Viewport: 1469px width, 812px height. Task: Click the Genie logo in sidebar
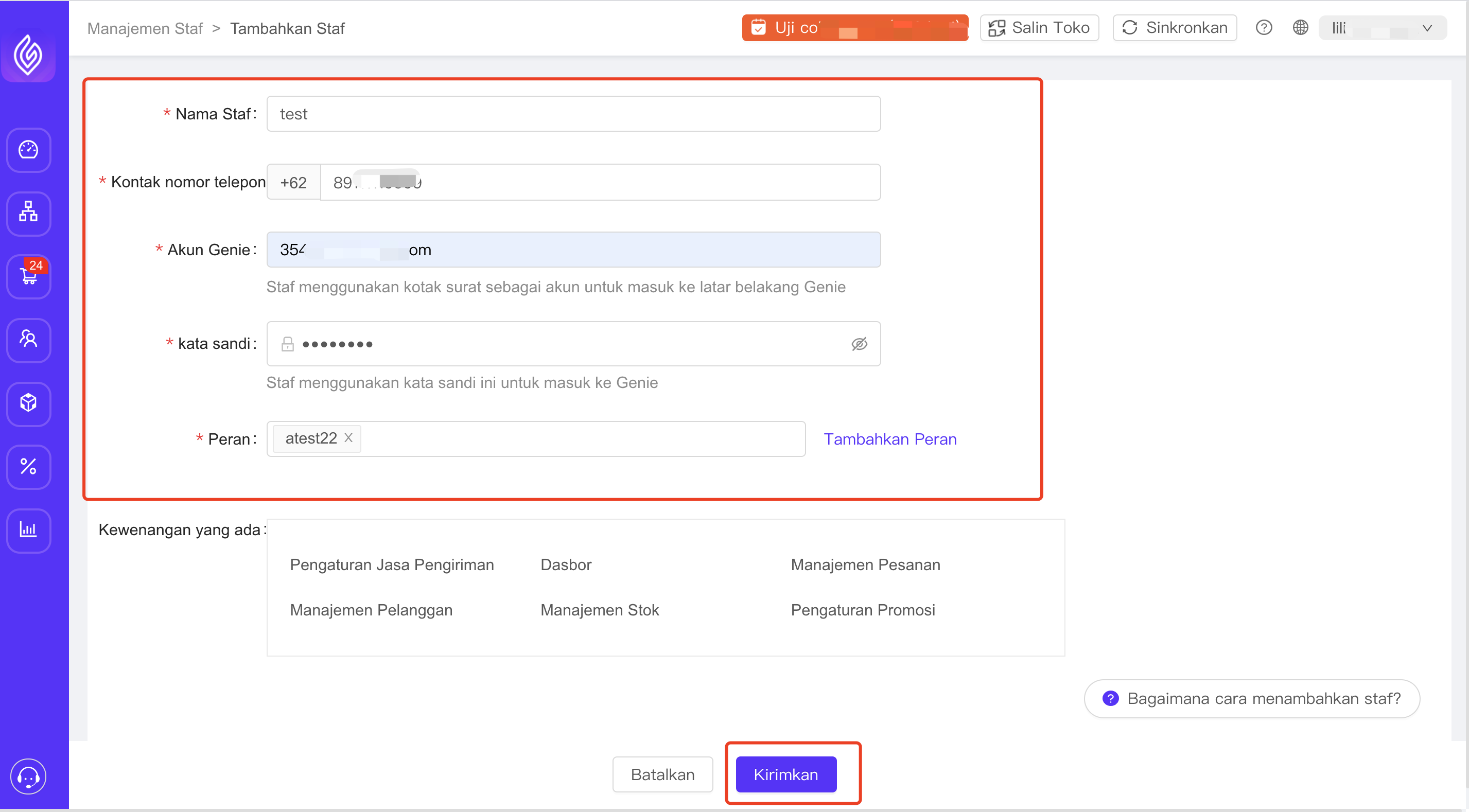[x=28, y=55]
